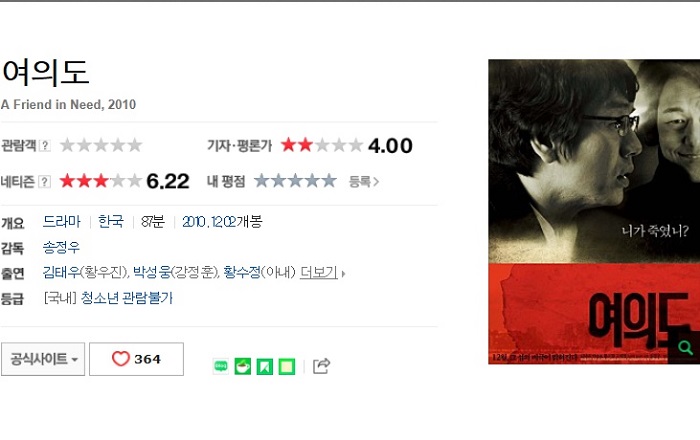Share via the green speech bubble icon
700x440 pixels.
click(x=221, y=366)
